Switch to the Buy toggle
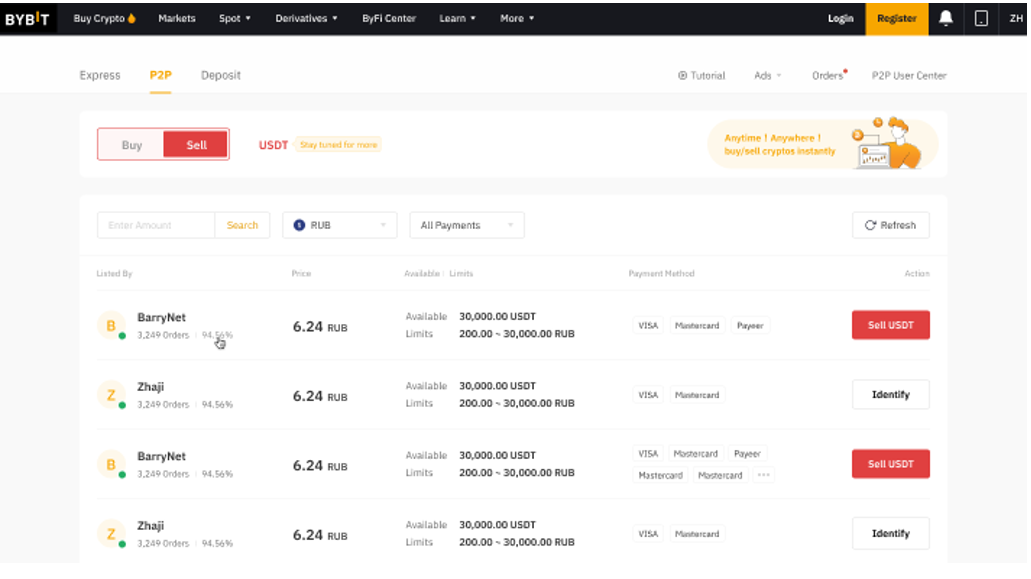The width and height of the screenshot is (1031, 579). pos(132,145)
